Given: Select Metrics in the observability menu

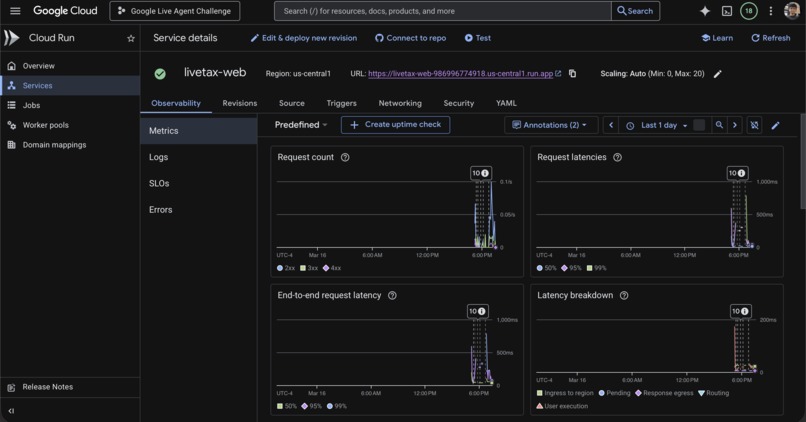Looking at the screenshot, I should coord(199,131).
